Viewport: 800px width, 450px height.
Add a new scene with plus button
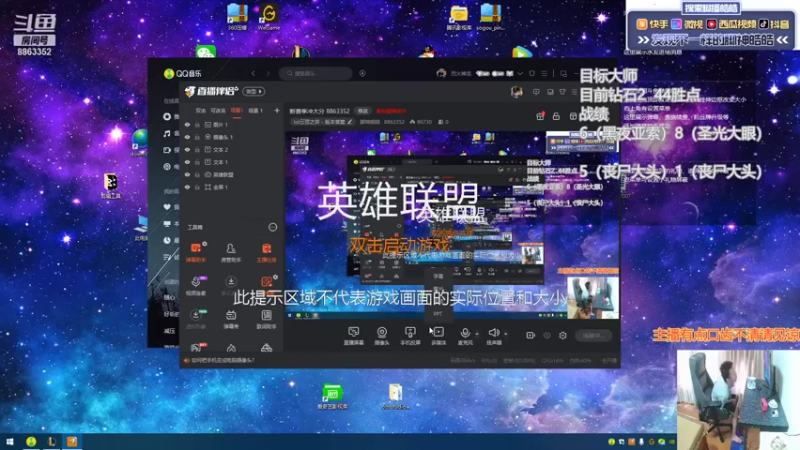pyautogui.click(x=277, y=110)
